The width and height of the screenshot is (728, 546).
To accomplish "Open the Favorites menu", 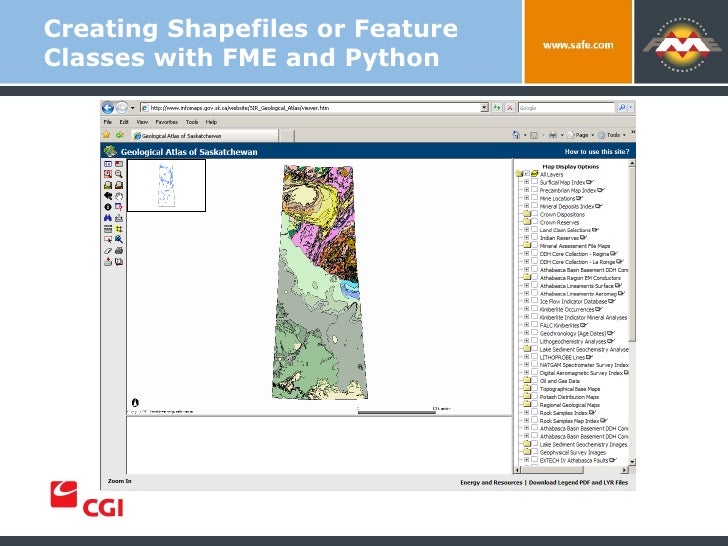I will coord(166,122).
